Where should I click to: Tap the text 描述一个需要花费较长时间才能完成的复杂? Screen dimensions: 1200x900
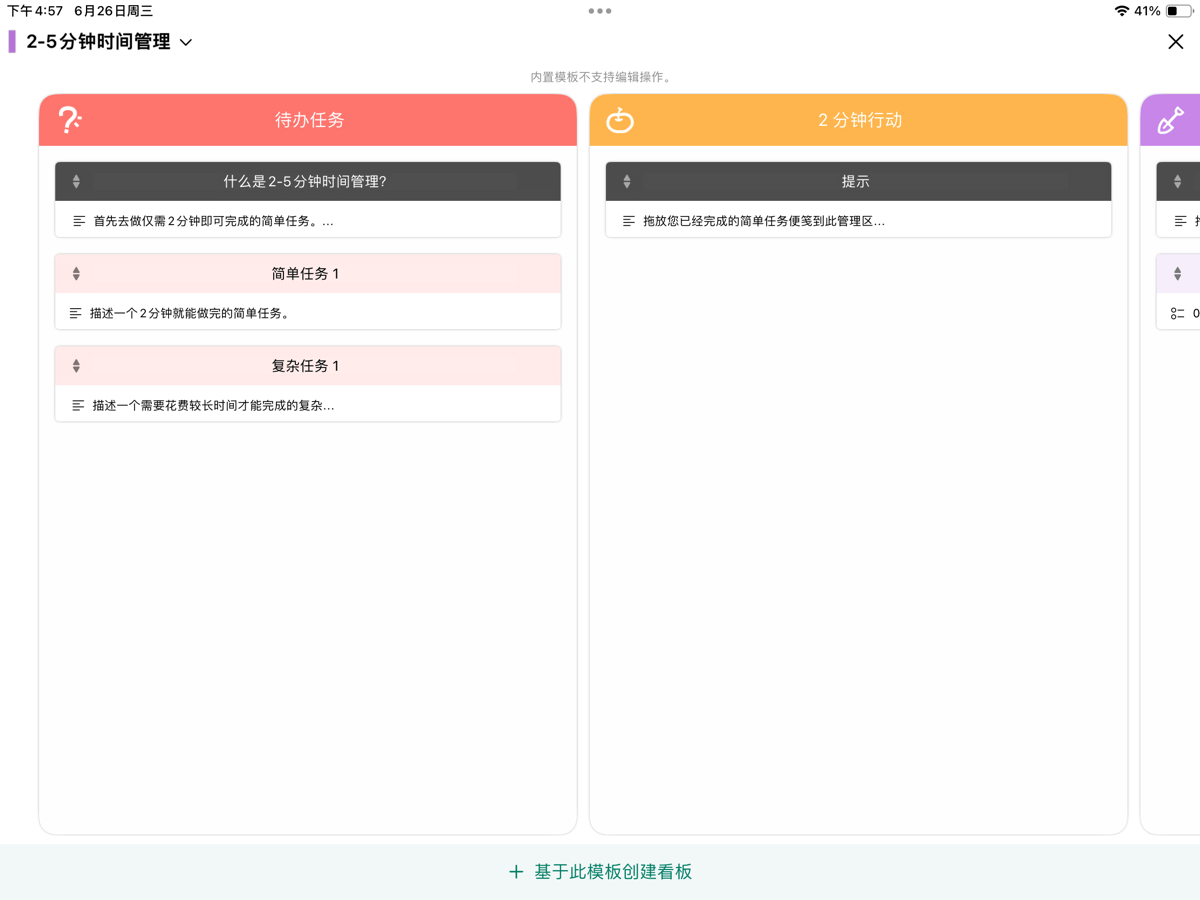point(213,405)
